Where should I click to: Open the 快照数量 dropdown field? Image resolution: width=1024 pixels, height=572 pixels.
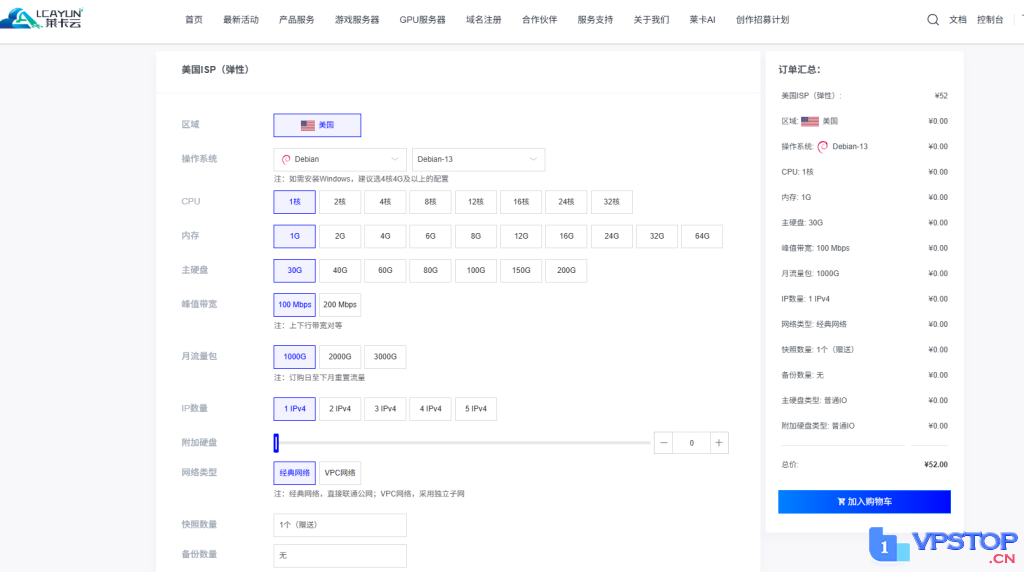(340, 525)
